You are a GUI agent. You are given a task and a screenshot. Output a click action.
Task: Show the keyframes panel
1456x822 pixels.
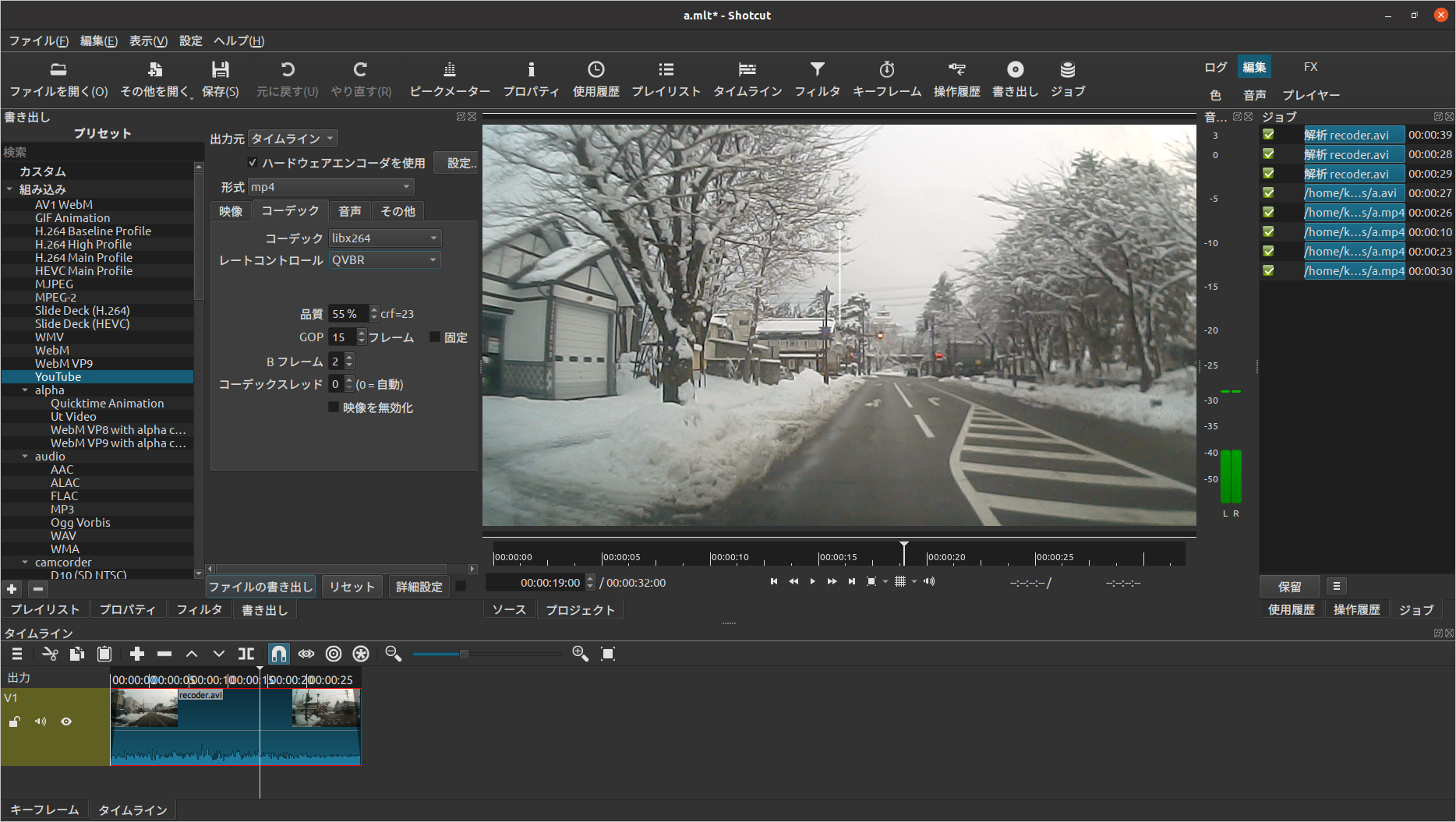coord(887,78)
